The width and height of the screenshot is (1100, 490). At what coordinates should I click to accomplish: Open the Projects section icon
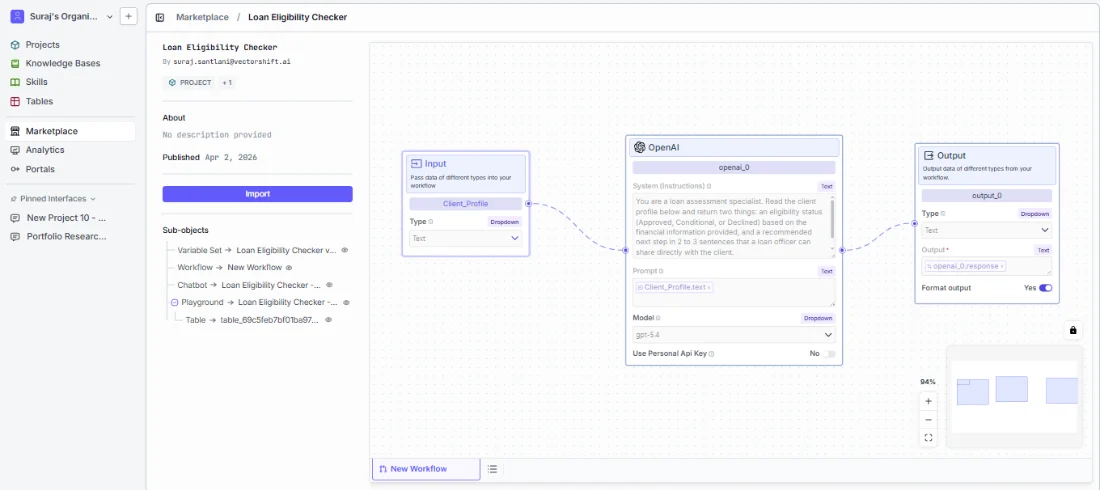[x=15, y=45]
